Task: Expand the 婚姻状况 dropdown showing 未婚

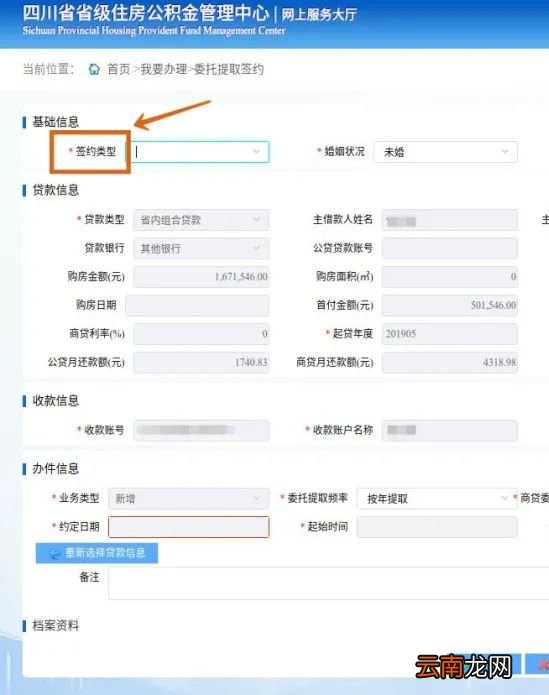Action: pyautogui.click(x=445, y=152)
